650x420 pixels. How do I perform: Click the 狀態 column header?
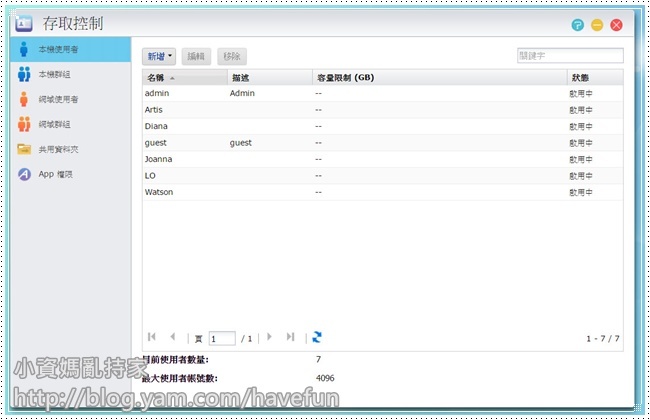(580, 77)
